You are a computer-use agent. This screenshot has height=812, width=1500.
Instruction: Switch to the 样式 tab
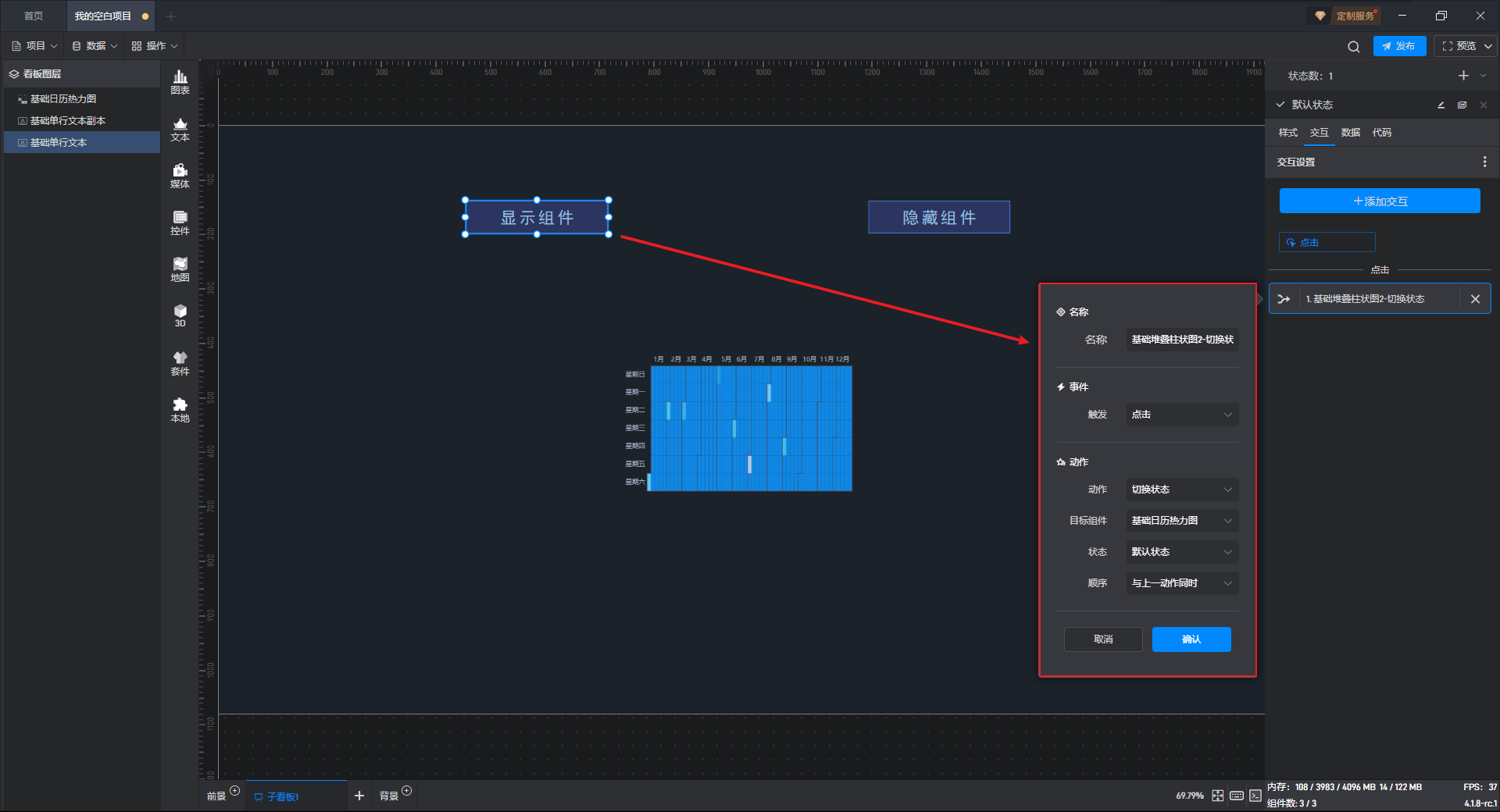(1287, 133)
